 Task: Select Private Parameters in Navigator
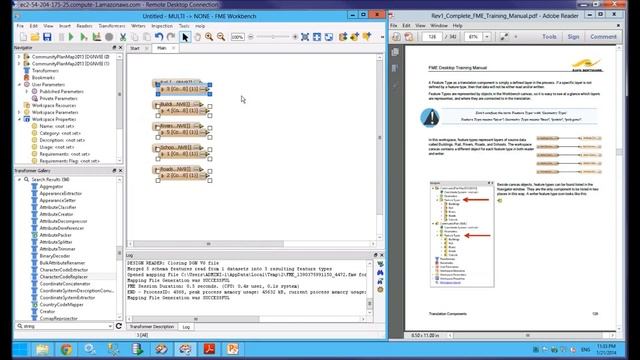[x=58, y=98]
